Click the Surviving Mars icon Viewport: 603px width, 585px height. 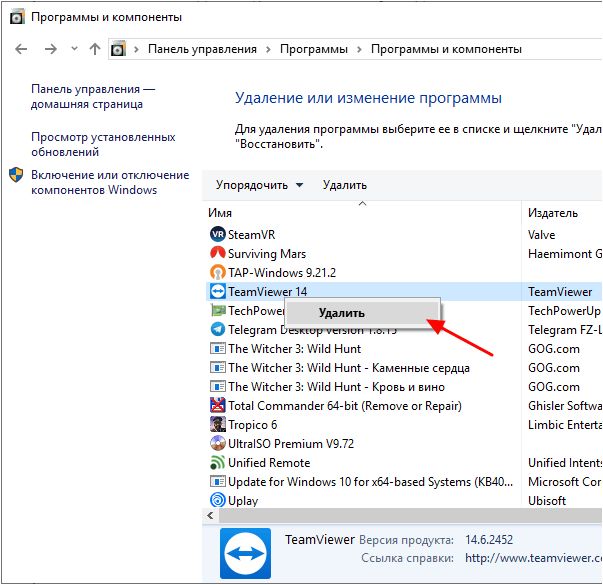pos(218,253)
